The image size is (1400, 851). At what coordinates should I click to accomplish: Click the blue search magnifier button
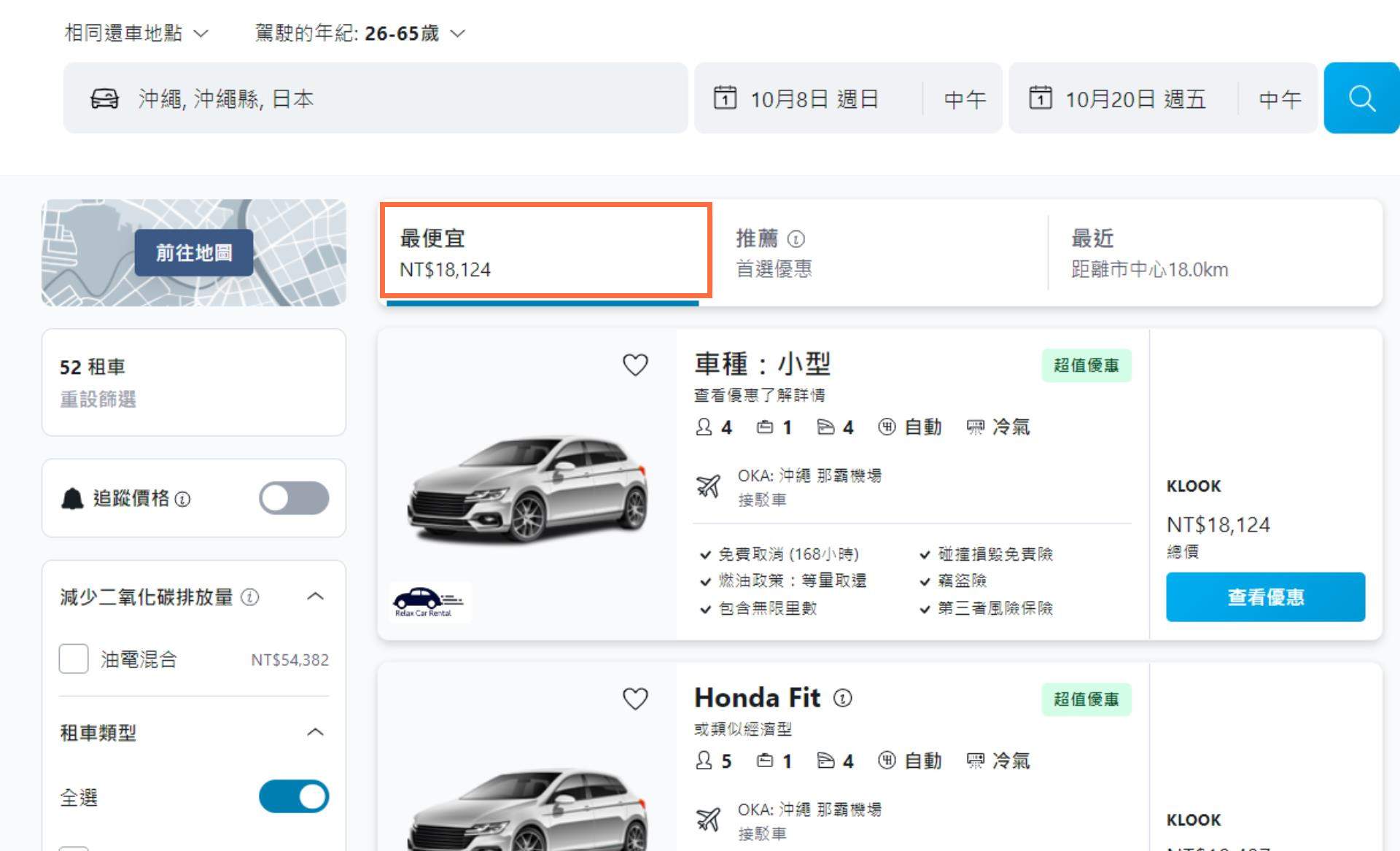tap(1361, 98)
